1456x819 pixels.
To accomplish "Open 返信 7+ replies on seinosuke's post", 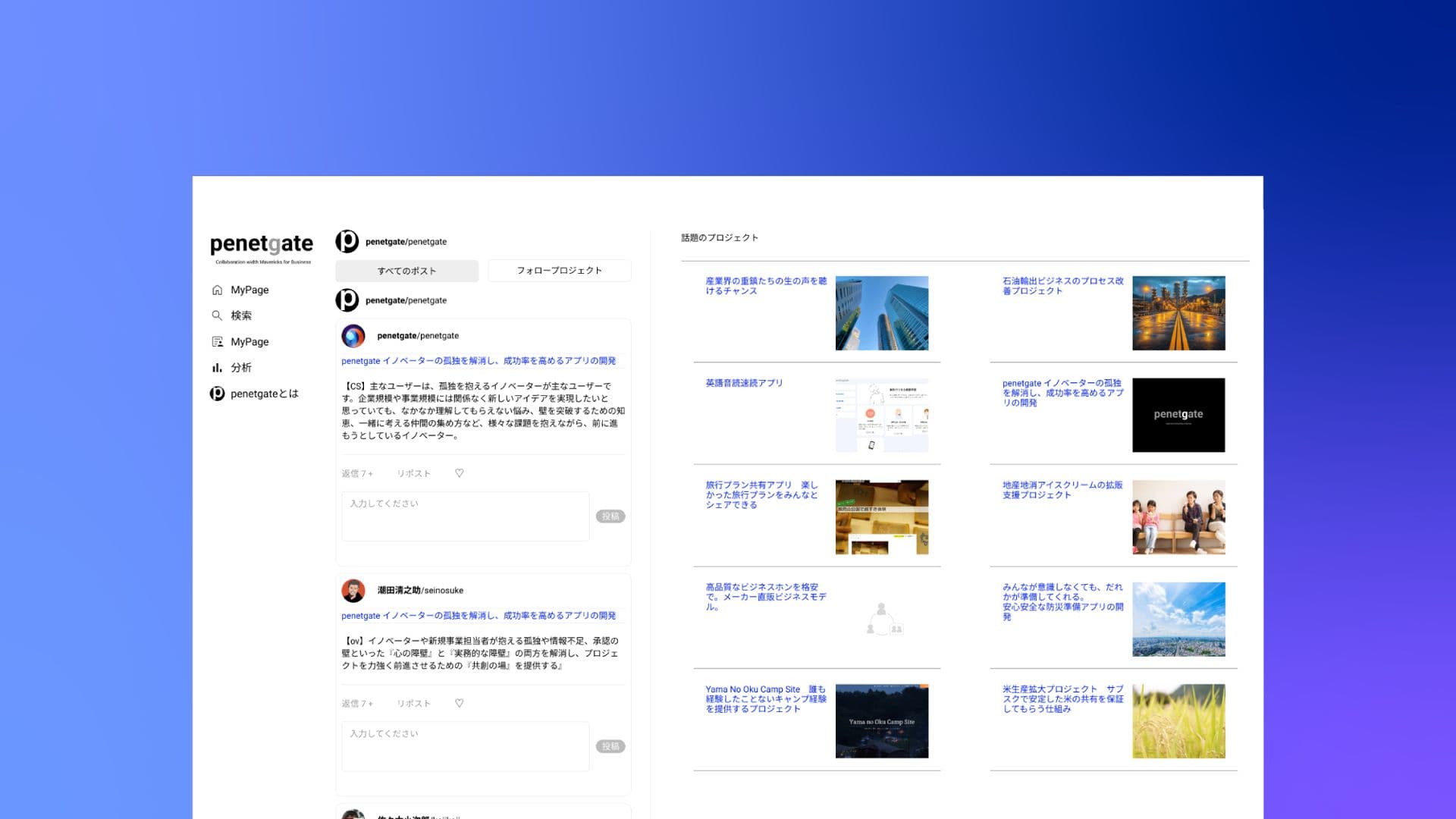I will pyautogui.click(x=357, y=704).
